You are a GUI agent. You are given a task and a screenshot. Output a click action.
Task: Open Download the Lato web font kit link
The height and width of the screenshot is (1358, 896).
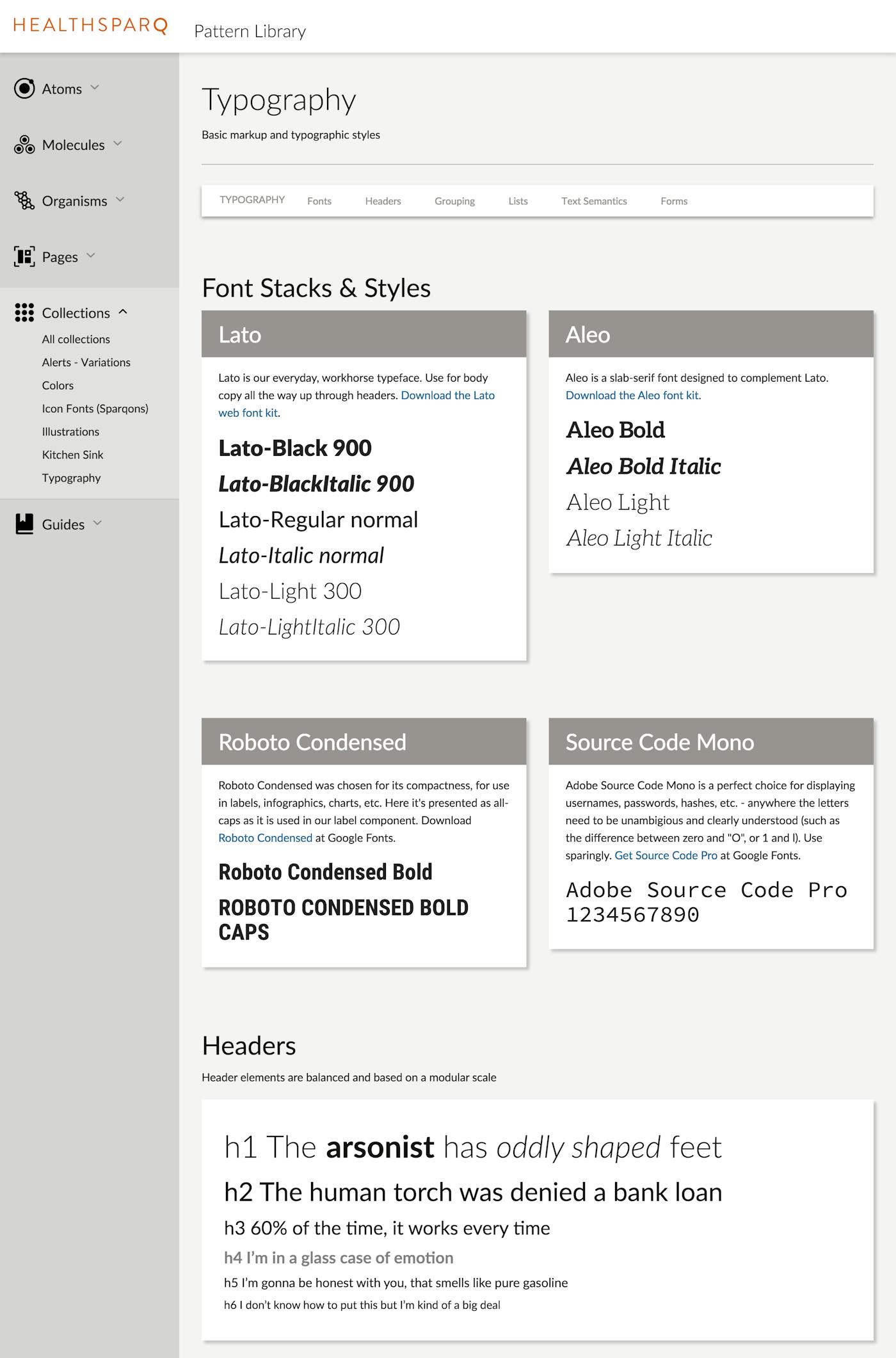[447, 396]
